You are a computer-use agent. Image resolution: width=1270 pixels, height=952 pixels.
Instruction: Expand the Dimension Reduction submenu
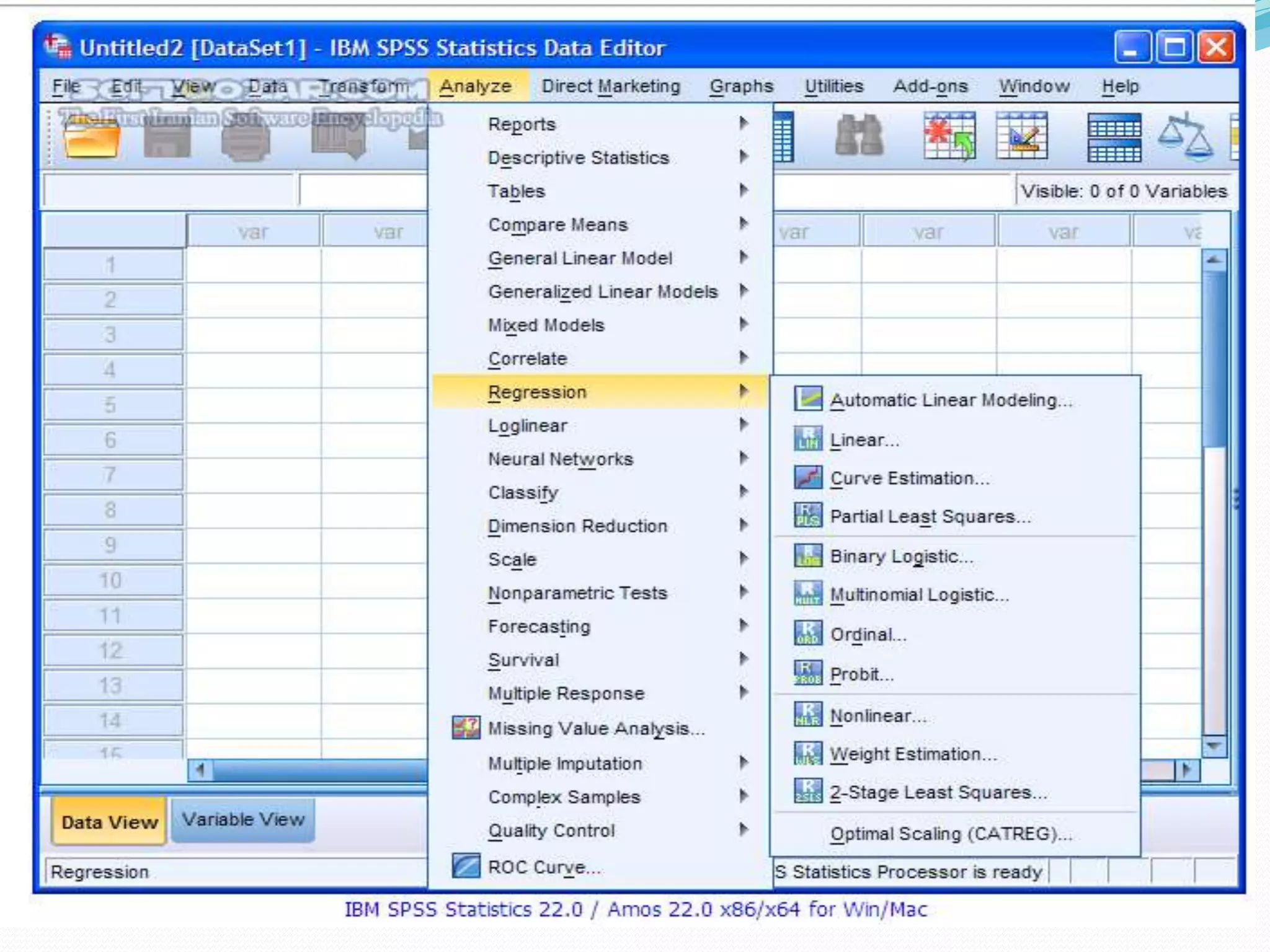pyautogui.click(x=577, y=526)
